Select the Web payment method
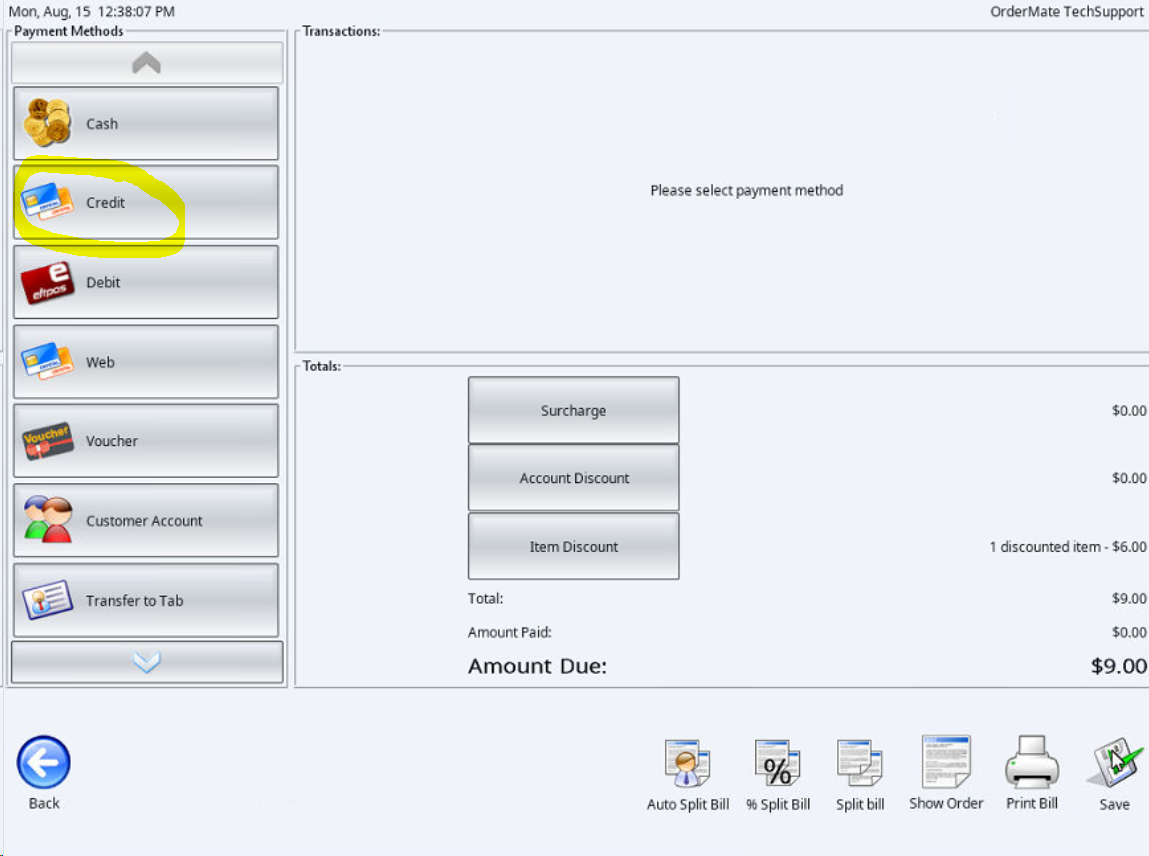Viewport: 1149px width, 856px height. pyautogui.click(x=146, y=362)
